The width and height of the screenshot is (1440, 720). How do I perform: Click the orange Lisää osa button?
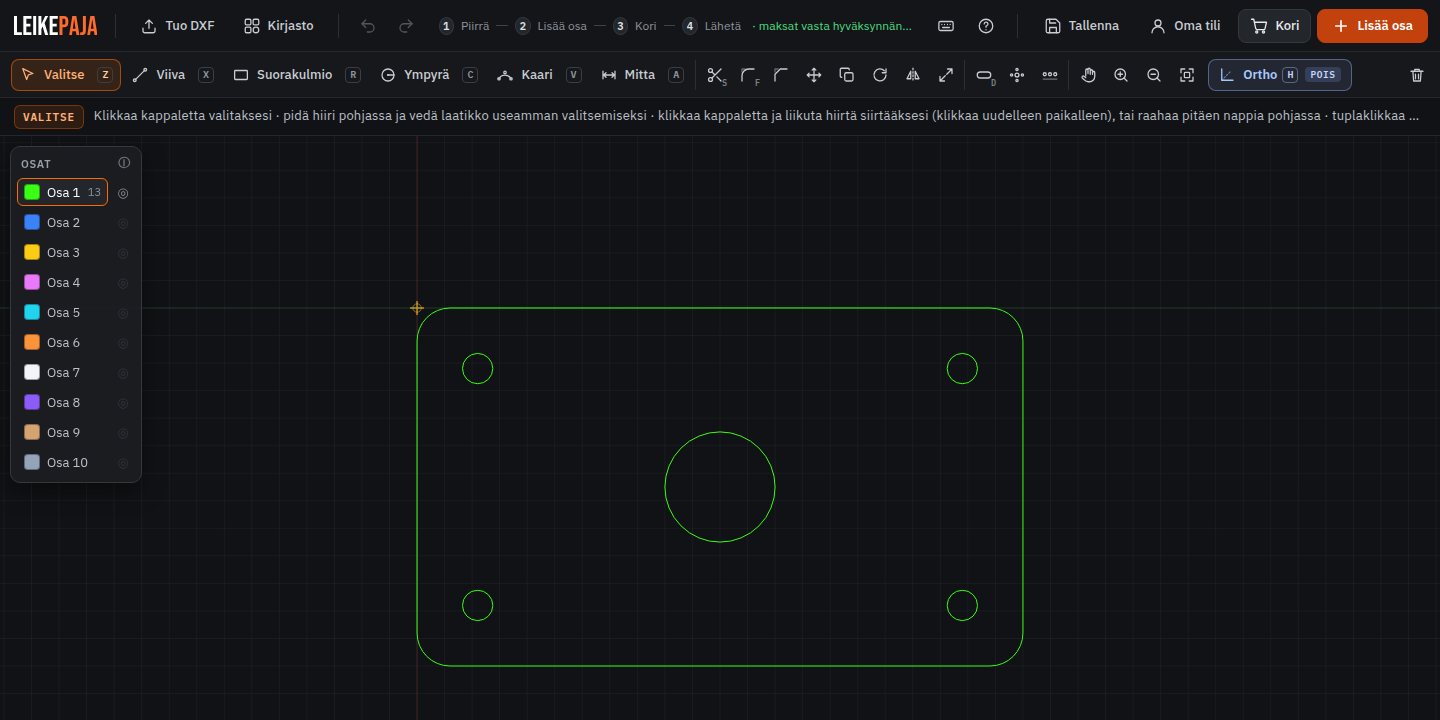(x=1371, y=26)
